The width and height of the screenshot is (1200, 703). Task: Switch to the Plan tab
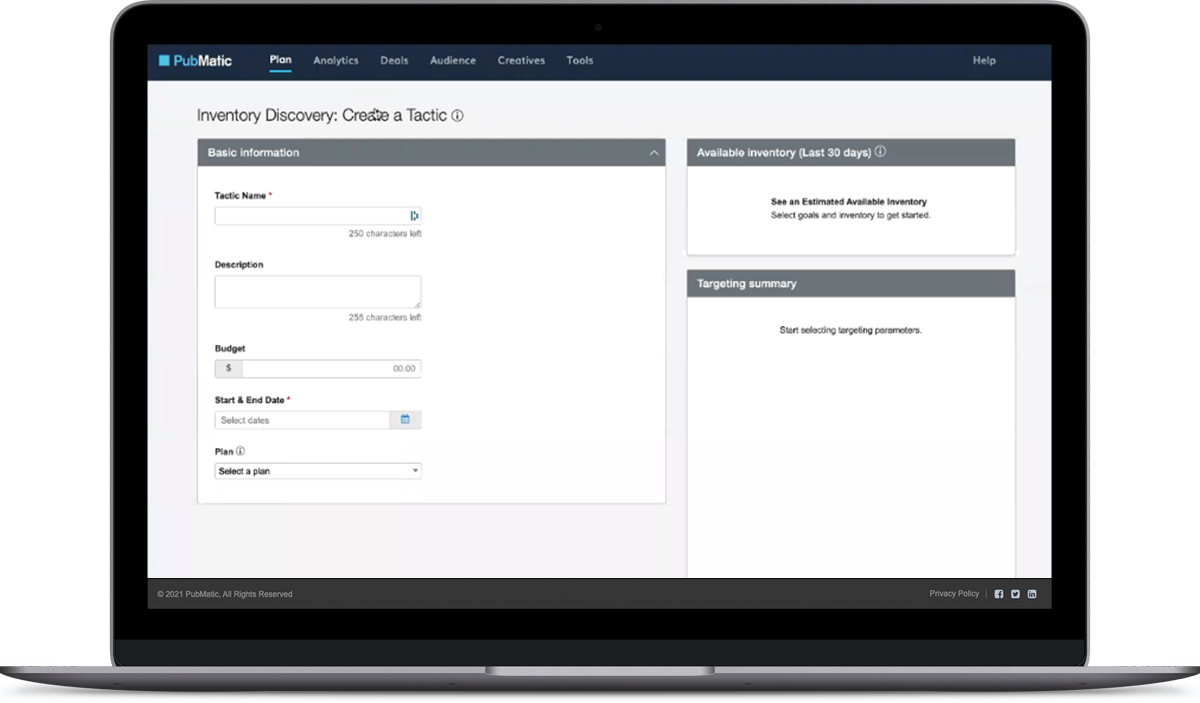(x=281, y=60)
